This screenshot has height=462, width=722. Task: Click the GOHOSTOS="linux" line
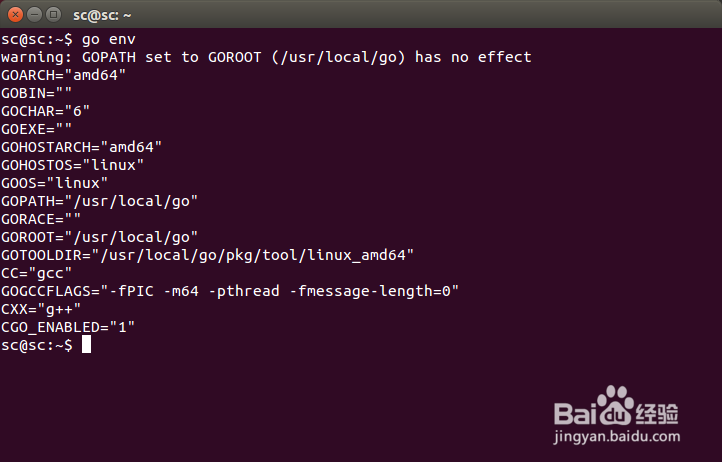pyautogui.click(x=72, y=165)
